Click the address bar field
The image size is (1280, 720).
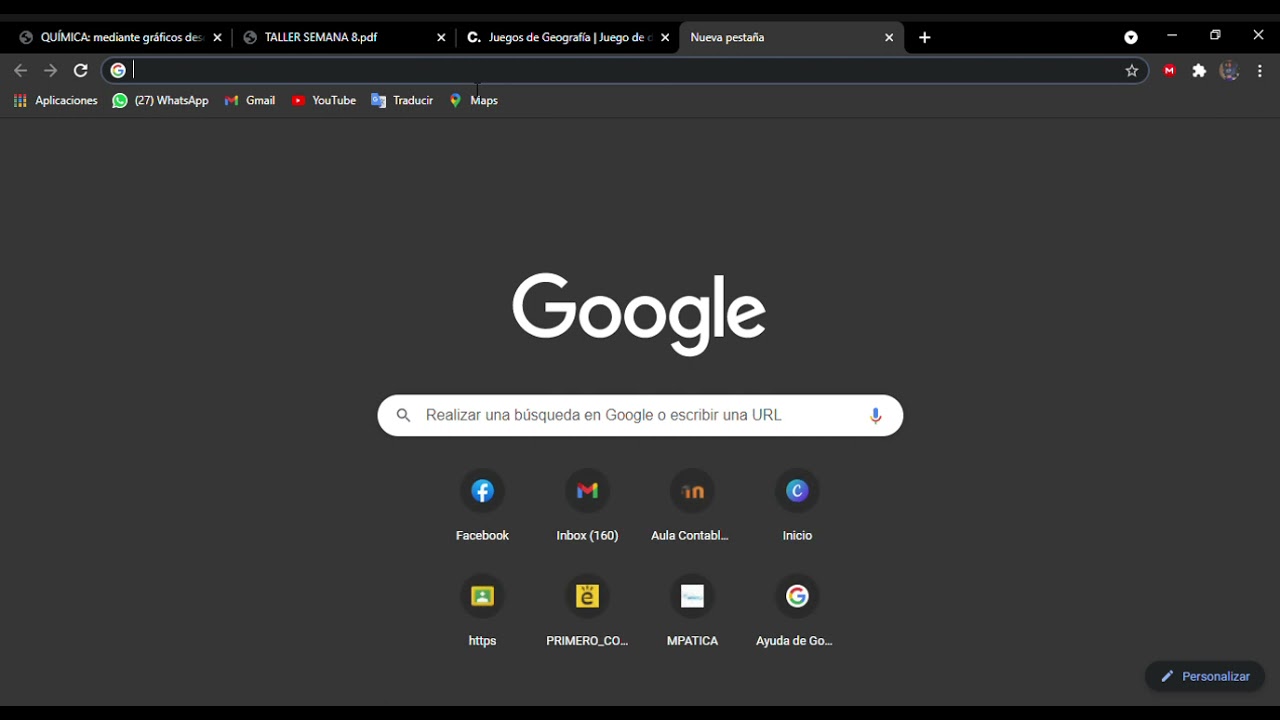pyautogui.click(x=625, y=71)
